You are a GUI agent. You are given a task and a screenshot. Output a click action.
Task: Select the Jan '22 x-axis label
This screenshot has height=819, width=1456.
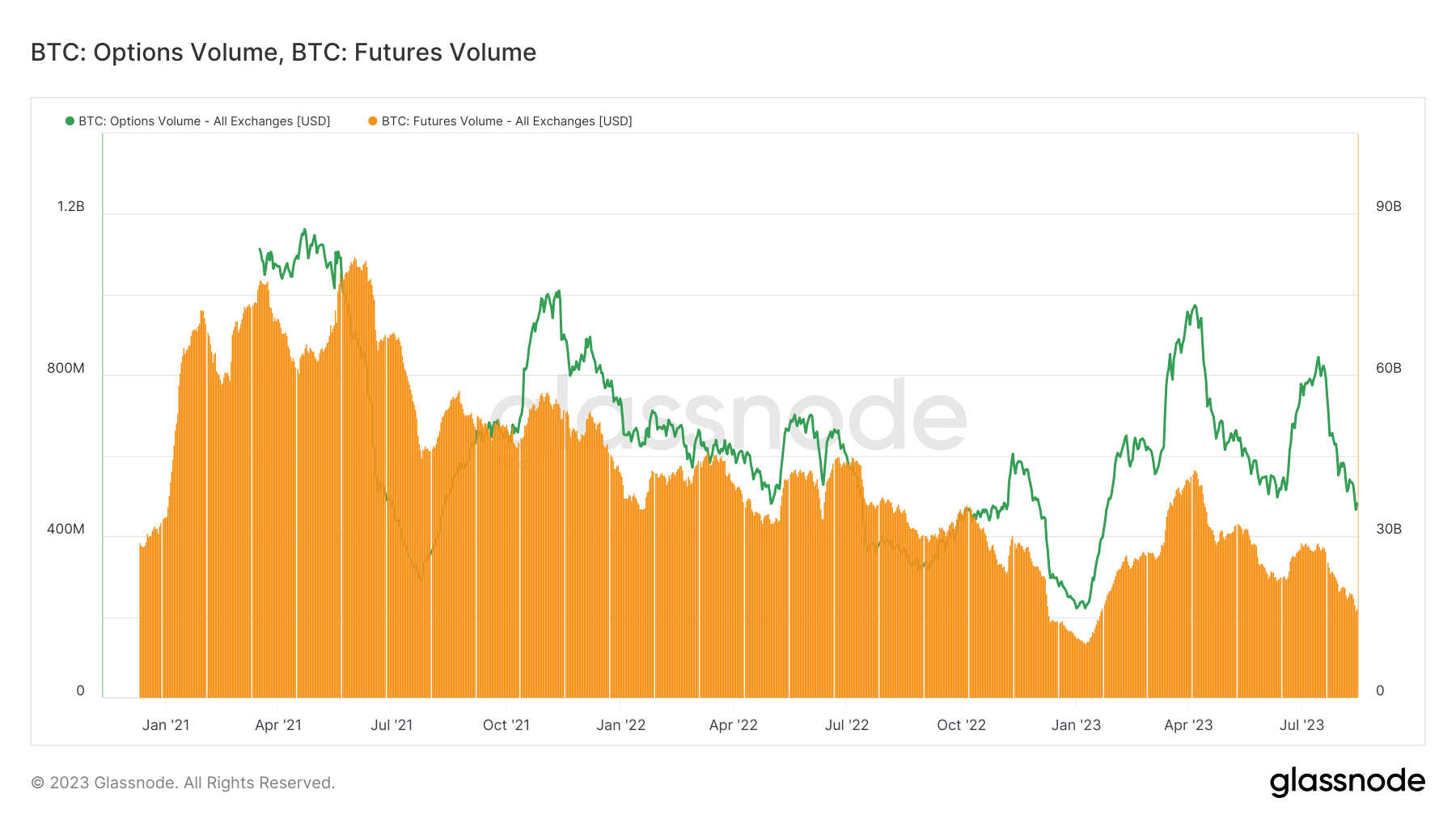(620, 725)
